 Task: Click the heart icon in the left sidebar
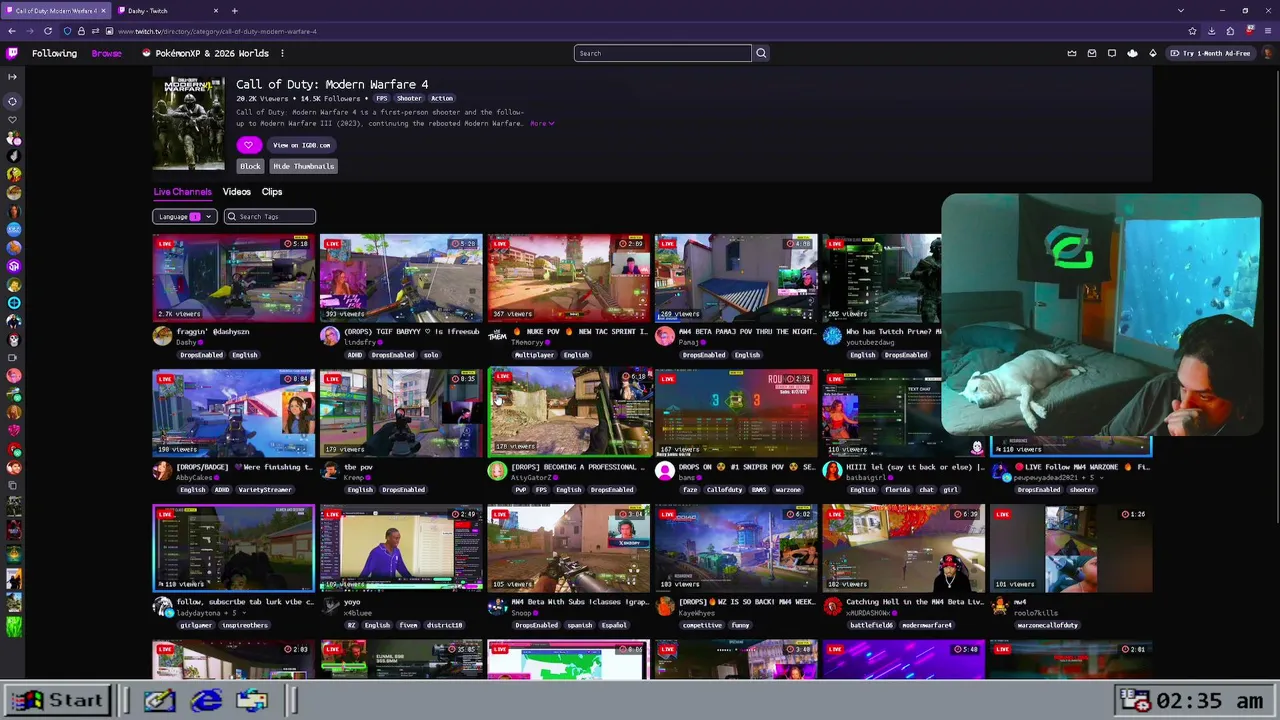coord(13,120)
